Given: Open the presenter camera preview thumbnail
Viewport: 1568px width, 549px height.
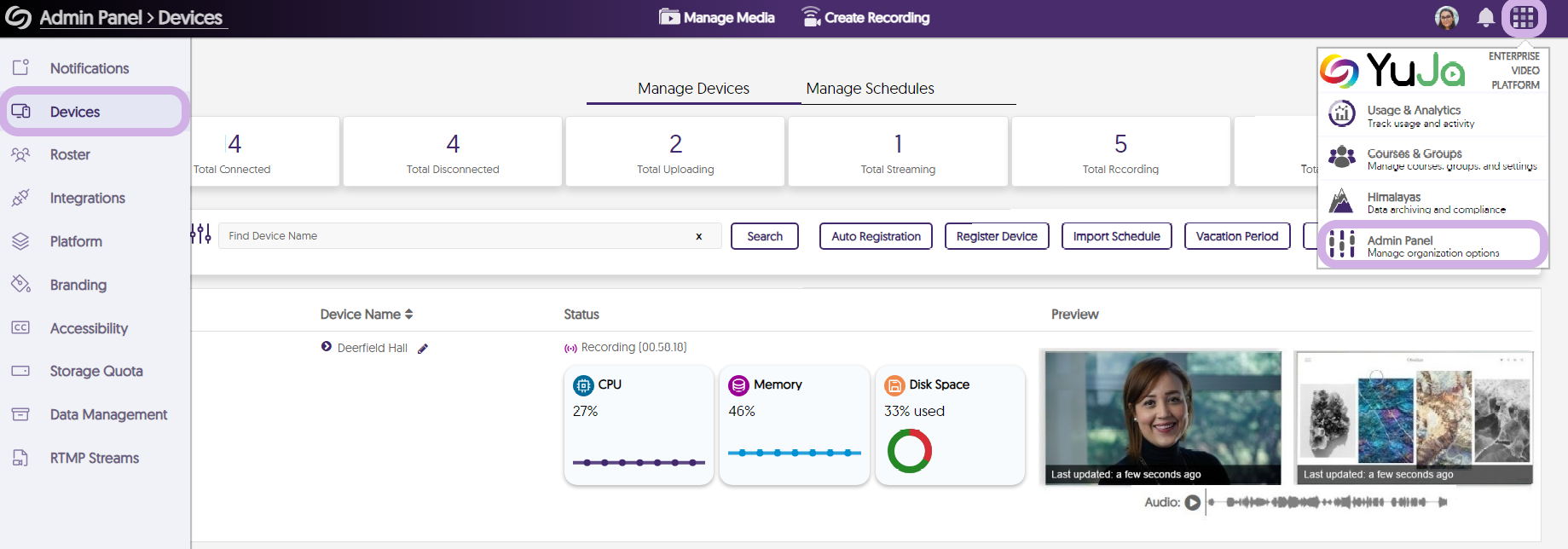Looking at the screenshot, I should (1162, 418).
